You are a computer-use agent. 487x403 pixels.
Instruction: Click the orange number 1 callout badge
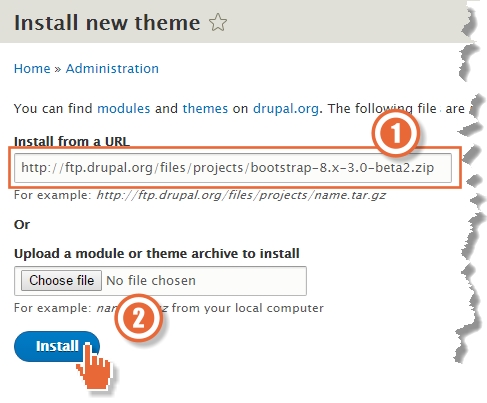[x=396, y=133]
